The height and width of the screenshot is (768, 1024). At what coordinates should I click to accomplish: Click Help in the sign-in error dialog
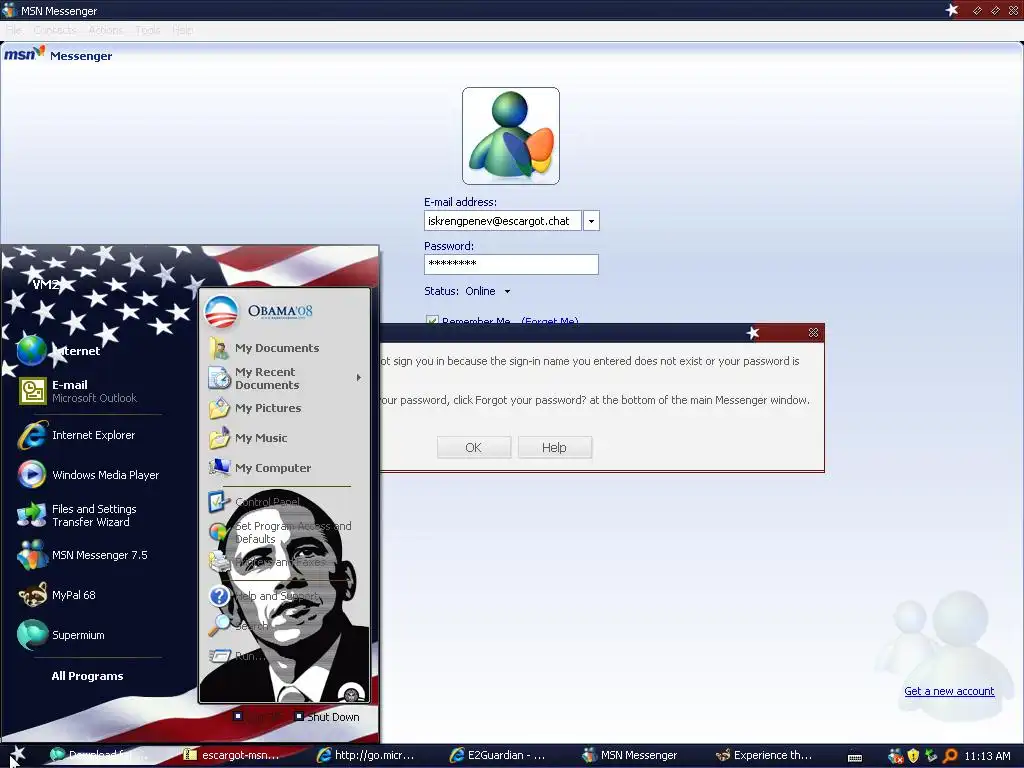coord(554,447)
